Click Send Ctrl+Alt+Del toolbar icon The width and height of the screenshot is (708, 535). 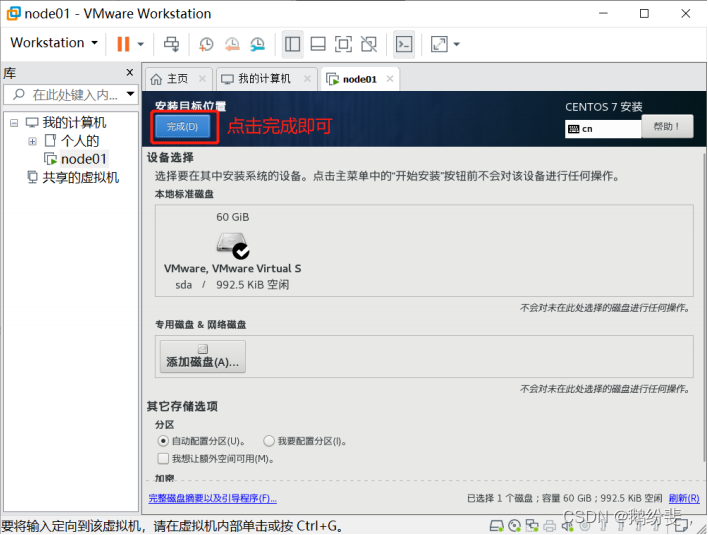click(171, 44)
